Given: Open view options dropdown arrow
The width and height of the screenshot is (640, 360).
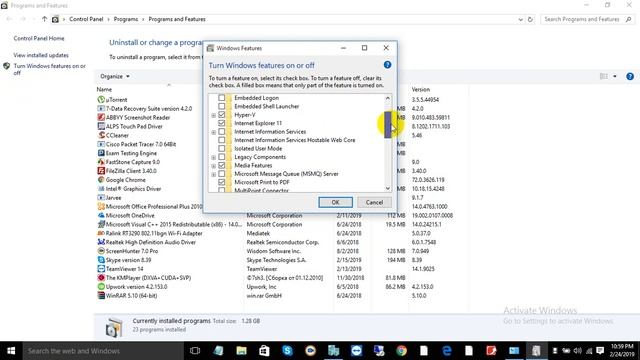Looking at the screenshot, I should pos(615,76).
